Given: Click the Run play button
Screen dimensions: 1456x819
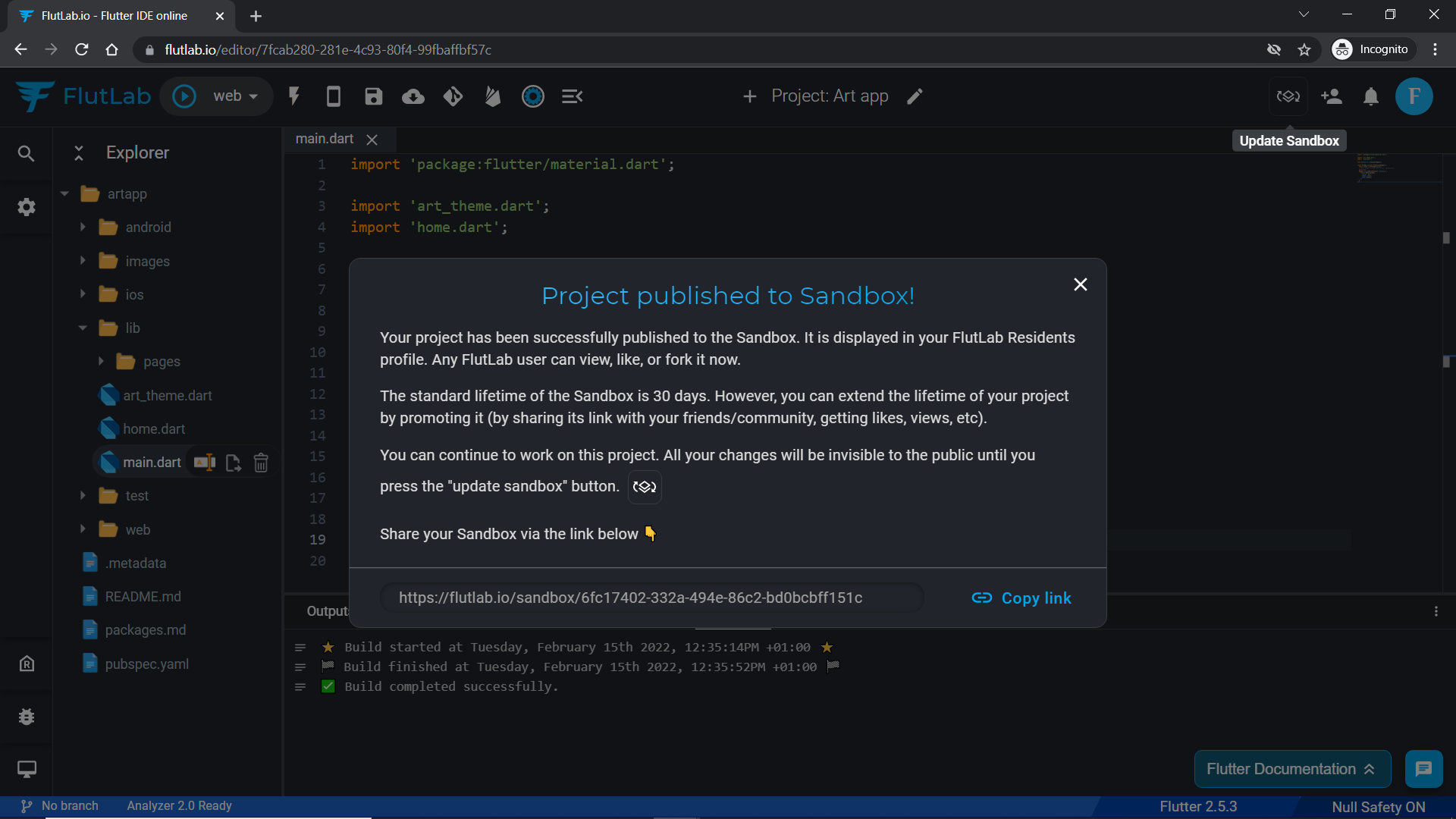Looking at the screenshot, I should [184, 96].
